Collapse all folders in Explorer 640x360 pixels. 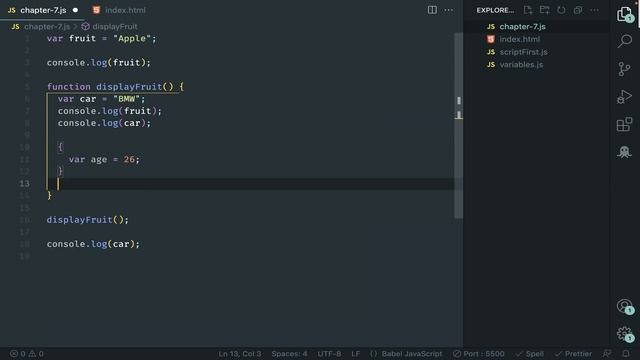[x=578, y=10]
